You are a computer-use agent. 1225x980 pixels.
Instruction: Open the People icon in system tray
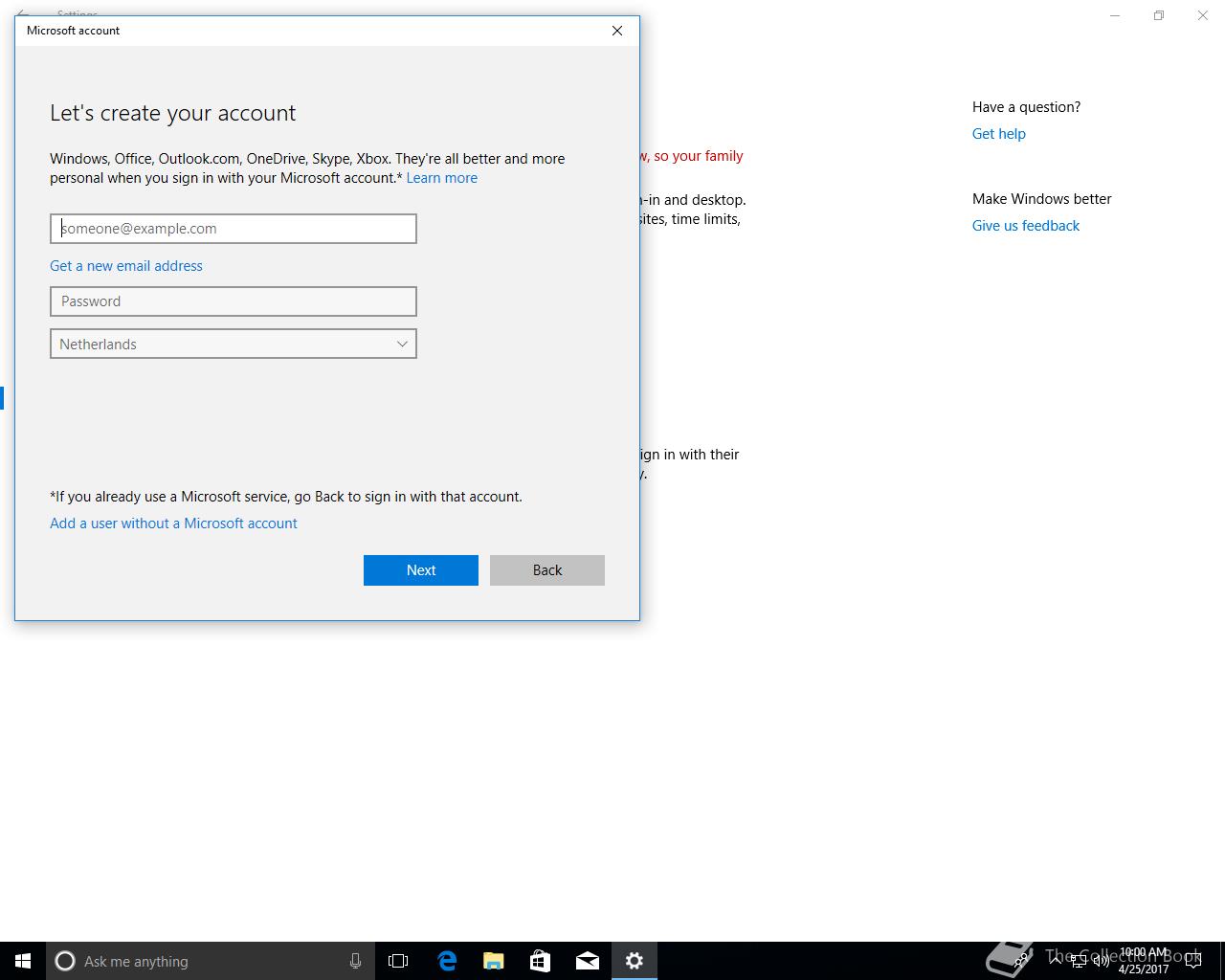(1022, 961)
